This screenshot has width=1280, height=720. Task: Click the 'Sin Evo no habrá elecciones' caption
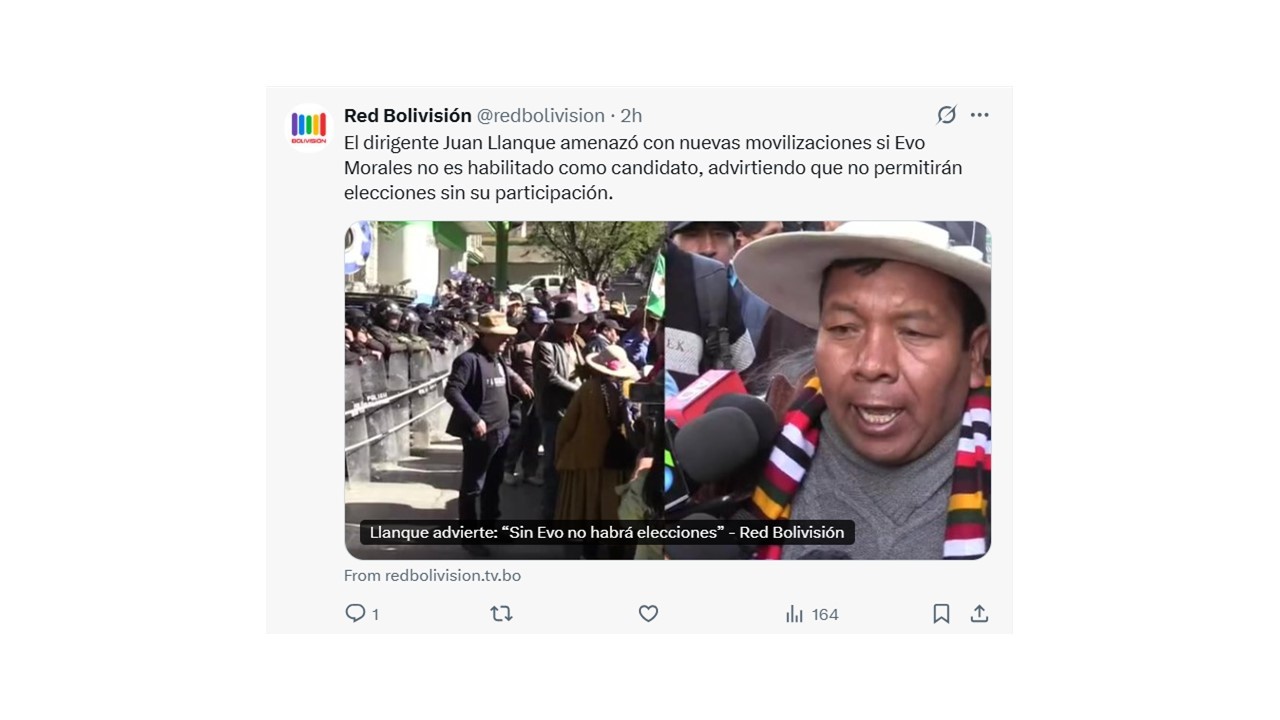pos(606,532)
